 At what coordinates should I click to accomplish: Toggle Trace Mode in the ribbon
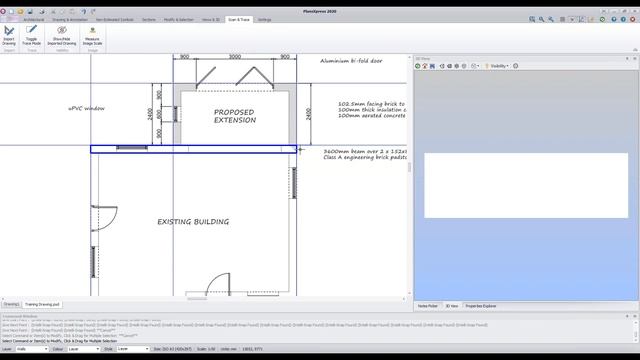[31, 36]
